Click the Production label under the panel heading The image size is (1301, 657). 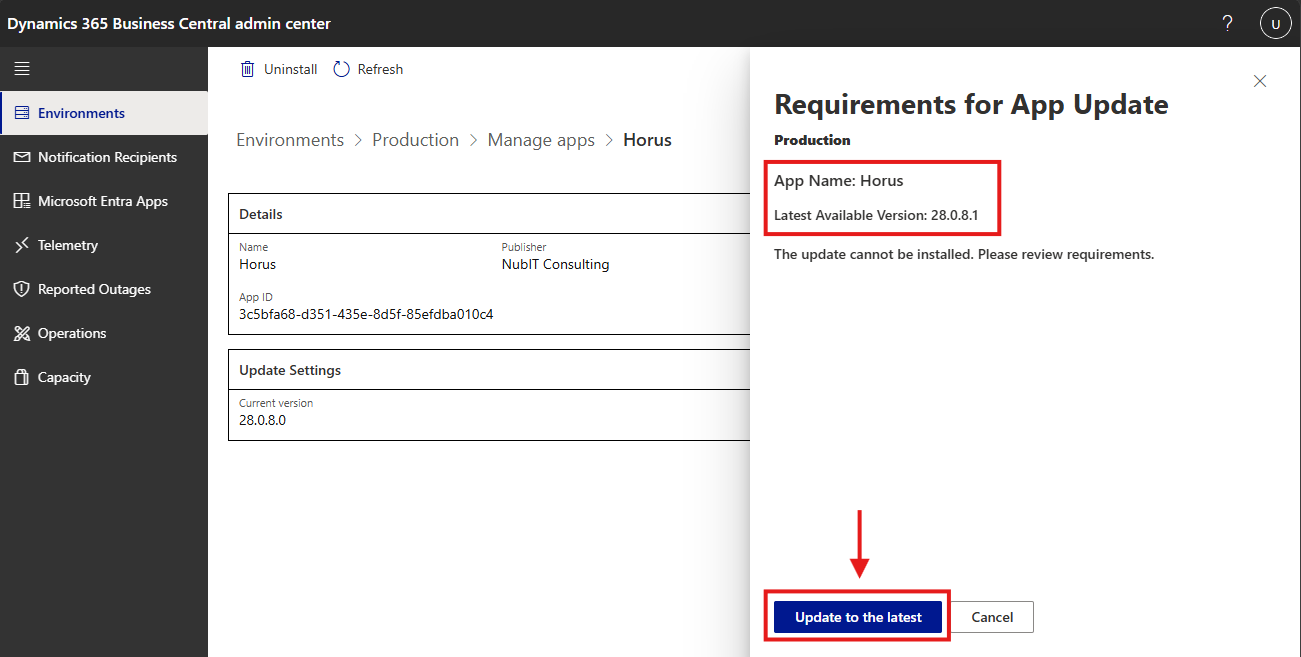point(812,140)
